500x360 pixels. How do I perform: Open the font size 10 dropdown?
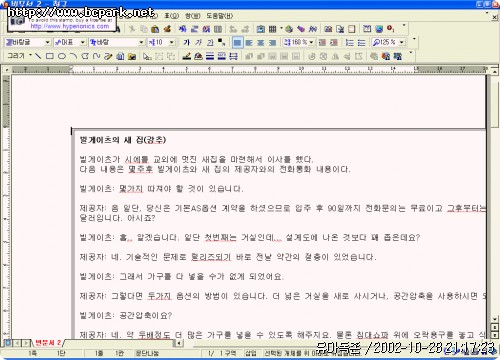tap(171, 42)
